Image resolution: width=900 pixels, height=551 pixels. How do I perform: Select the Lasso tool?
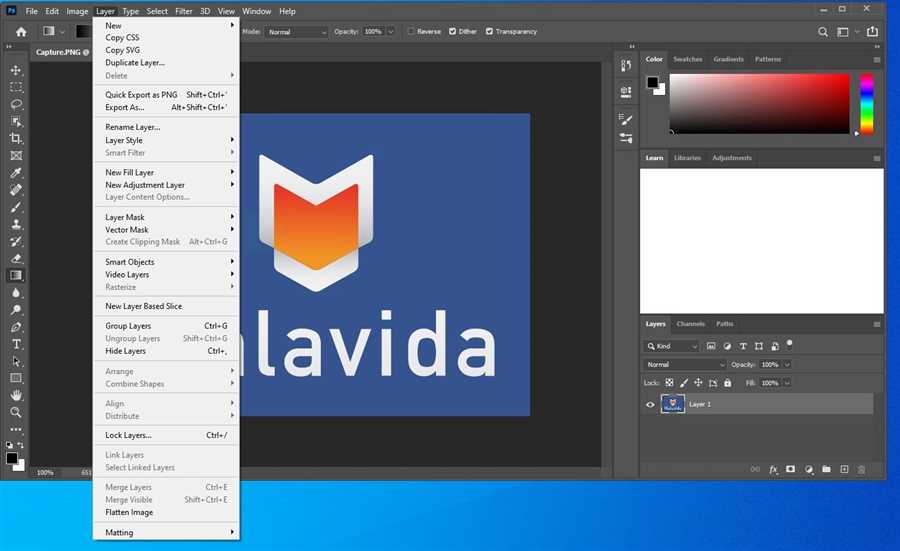click(16, 104)
